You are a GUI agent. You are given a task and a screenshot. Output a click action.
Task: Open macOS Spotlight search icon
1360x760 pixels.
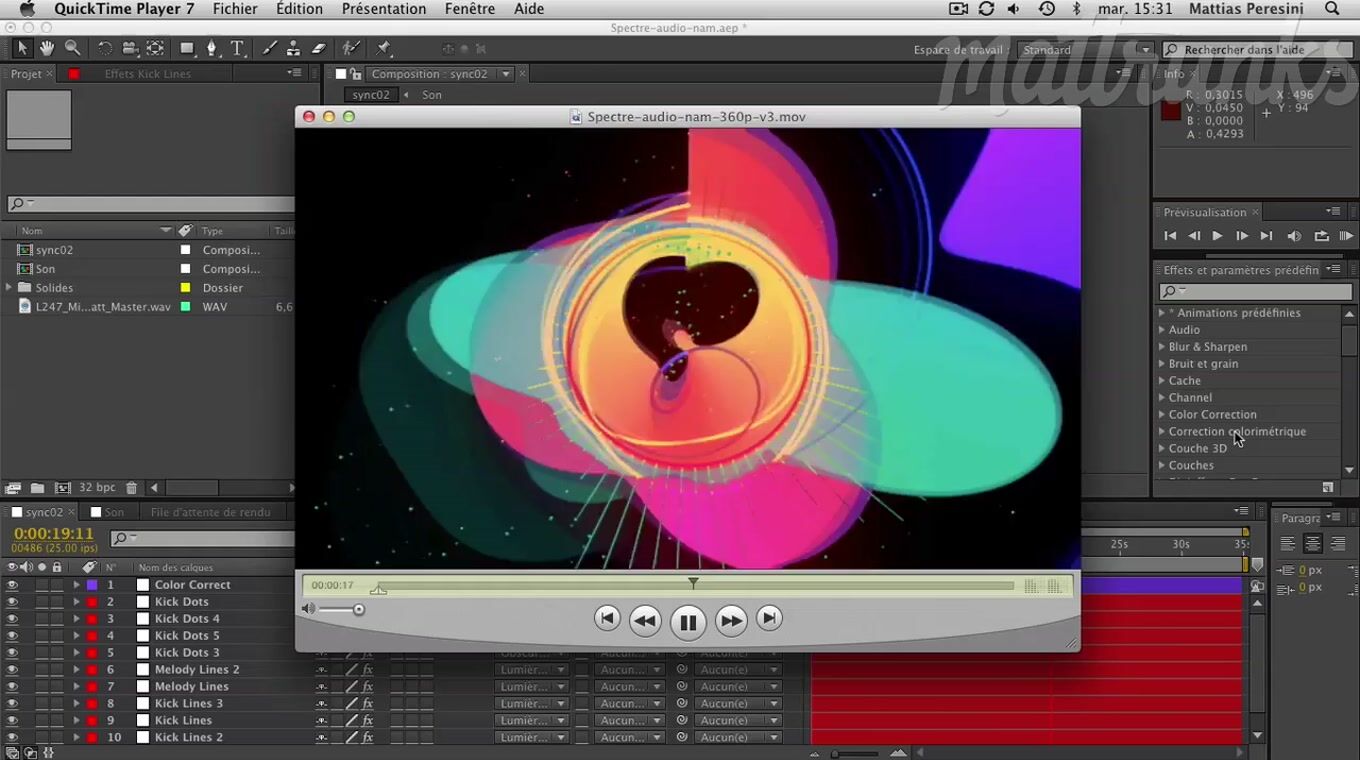tap(1332, 9)
